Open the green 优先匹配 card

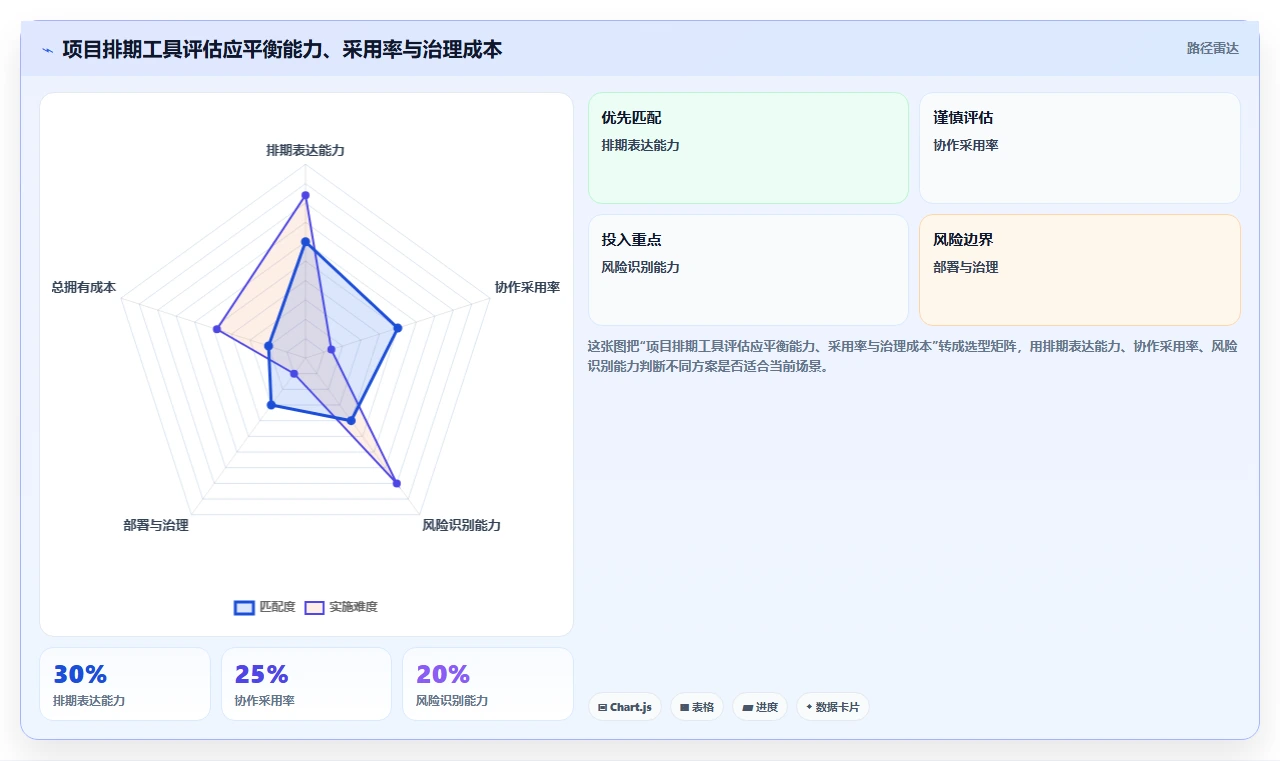[x=748, y=148]
